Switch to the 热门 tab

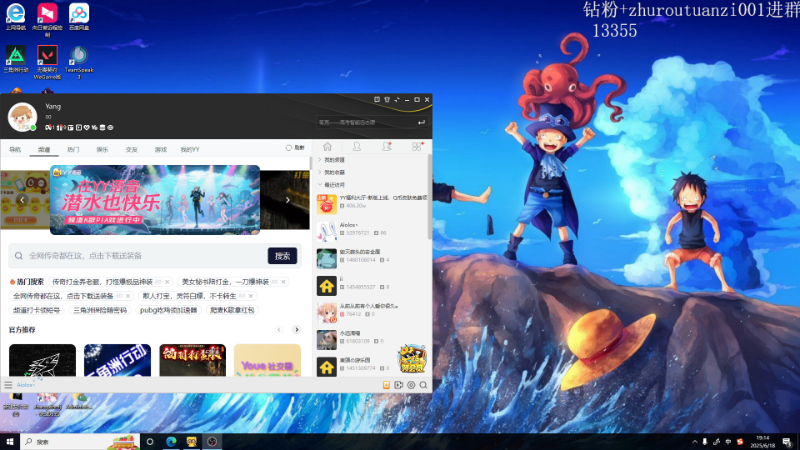(73, 149)
